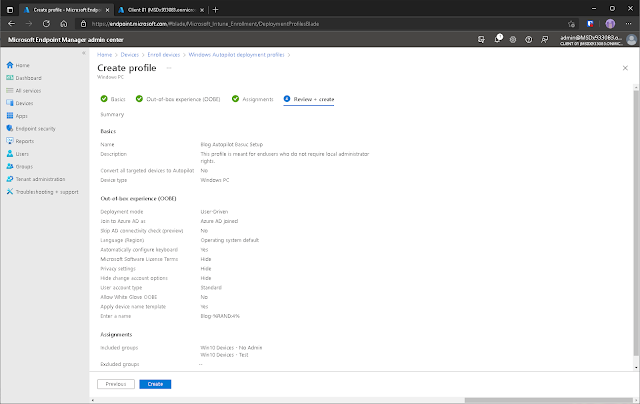Open Reports in the left sidebar

20,141
